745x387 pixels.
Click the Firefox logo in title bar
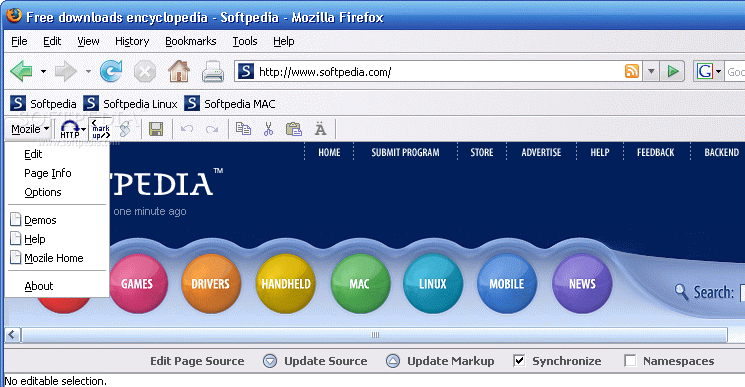coord(14,15)
